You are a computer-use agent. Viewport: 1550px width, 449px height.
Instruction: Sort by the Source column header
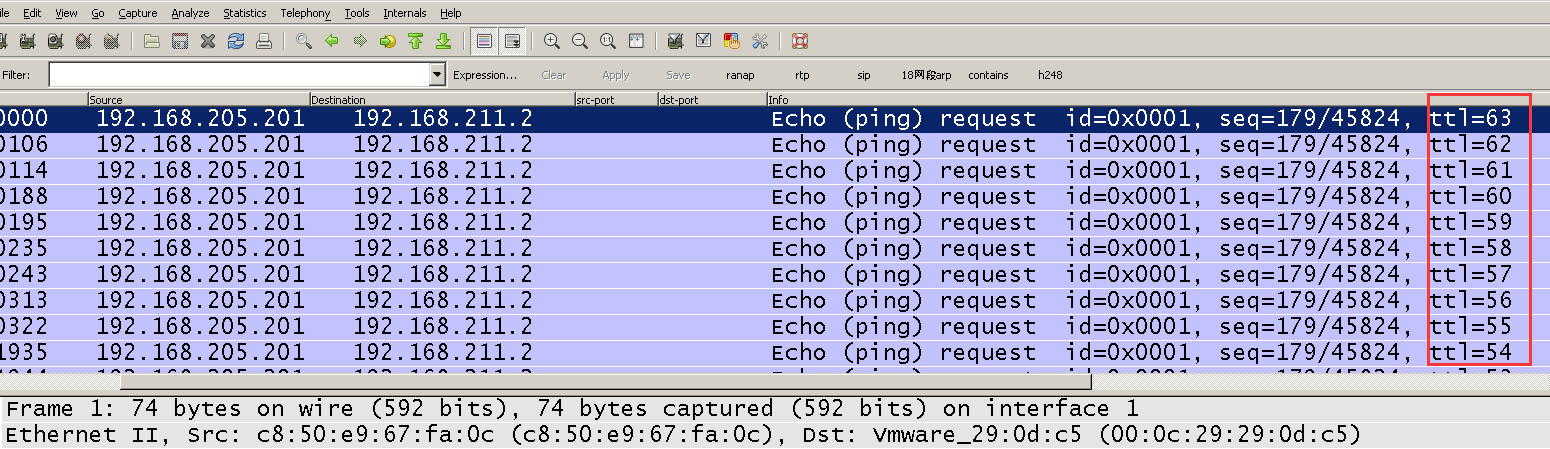click(x=198, y=100)
